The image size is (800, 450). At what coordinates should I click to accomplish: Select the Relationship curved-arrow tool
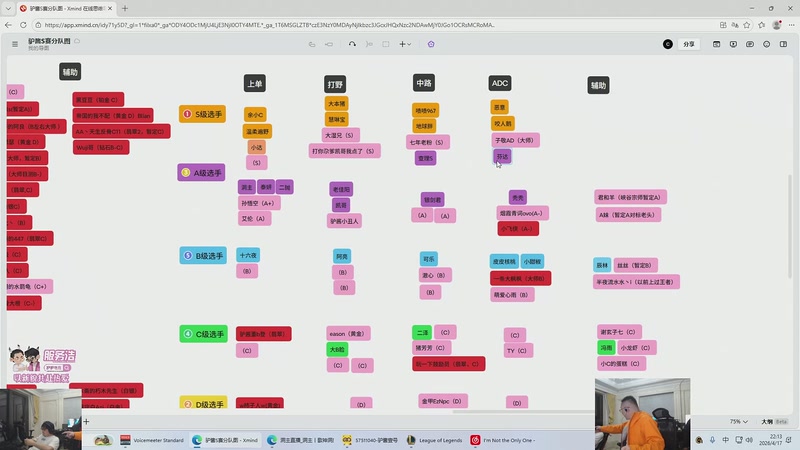click(353, 44)
